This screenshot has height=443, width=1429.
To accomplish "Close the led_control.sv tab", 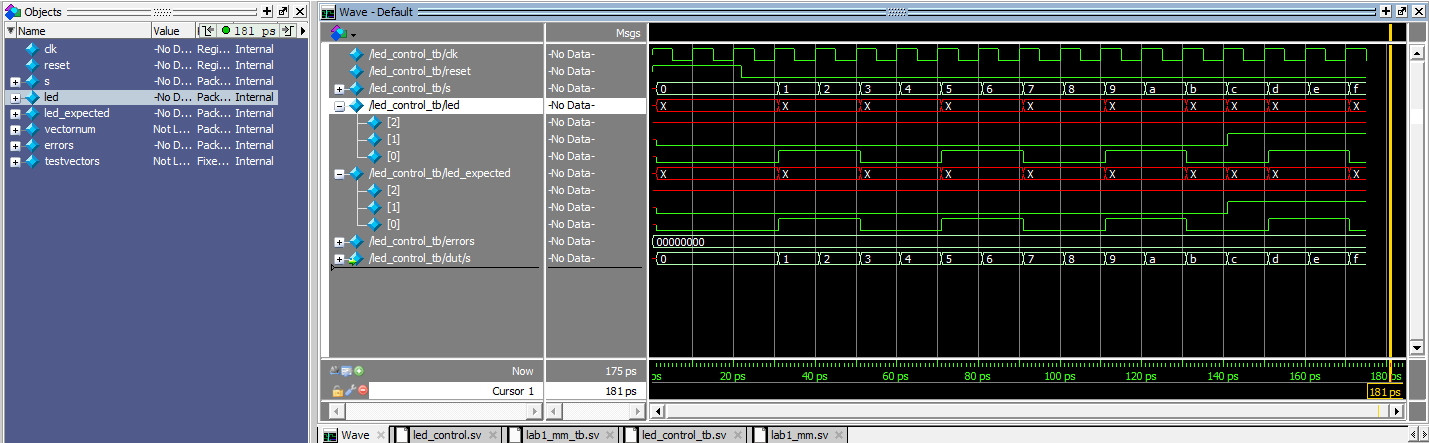I will [x=493, y=436].
